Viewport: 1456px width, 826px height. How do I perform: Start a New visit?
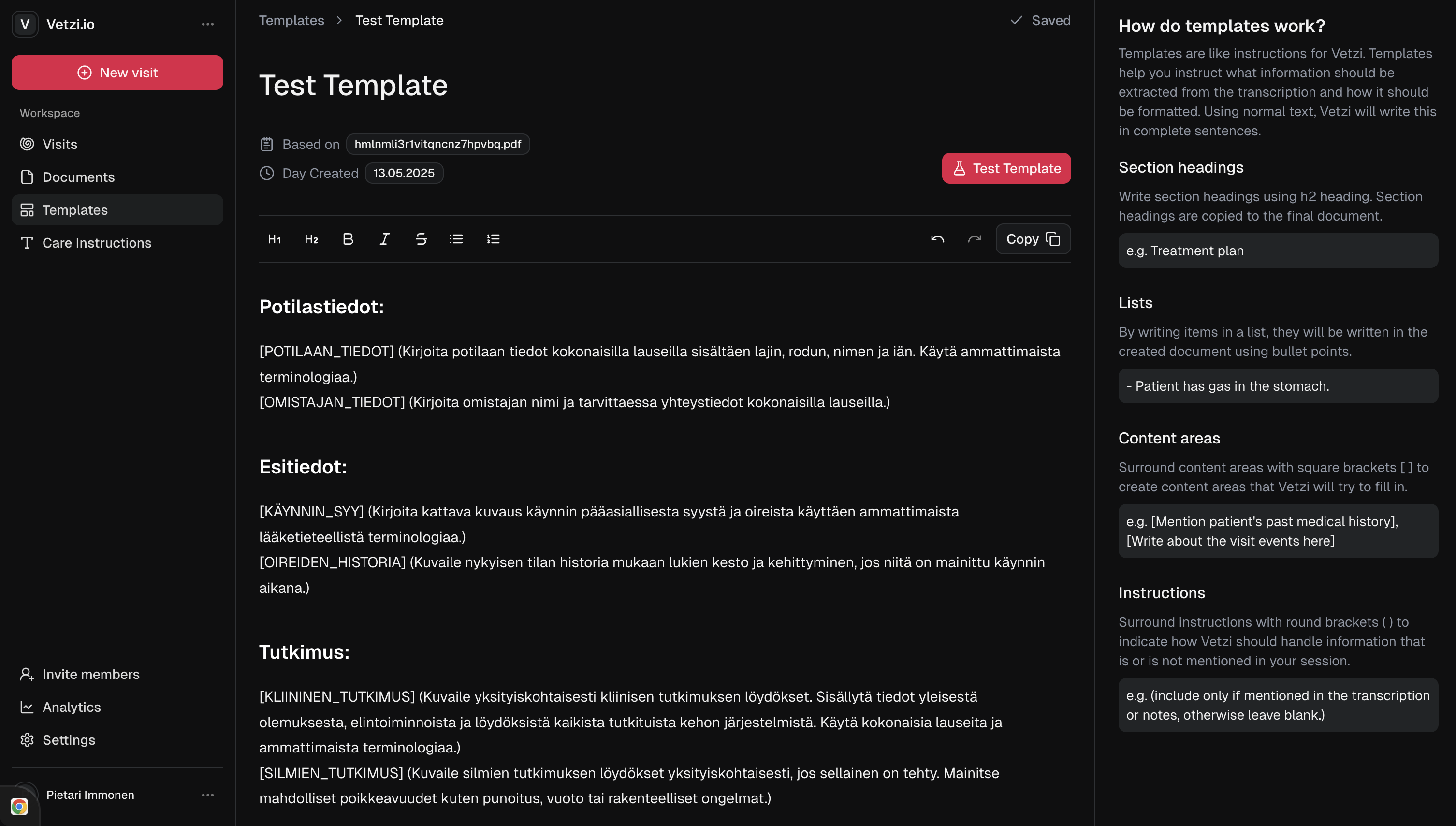pos(117,73)
